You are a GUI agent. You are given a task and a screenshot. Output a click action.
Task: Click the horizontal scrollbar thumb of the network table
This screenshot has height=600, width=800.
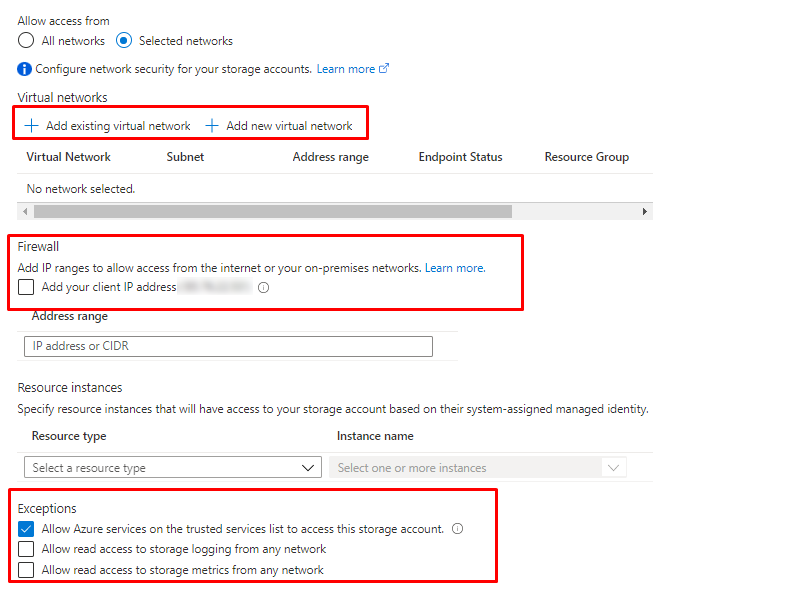click(272, 212)
